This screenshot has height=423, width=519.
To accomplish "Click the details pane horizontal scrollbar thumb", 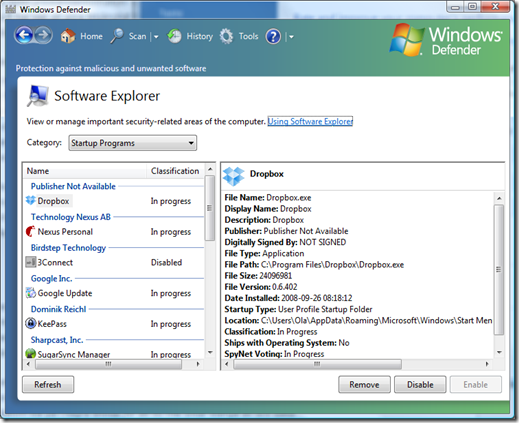I will pos(317,364).
